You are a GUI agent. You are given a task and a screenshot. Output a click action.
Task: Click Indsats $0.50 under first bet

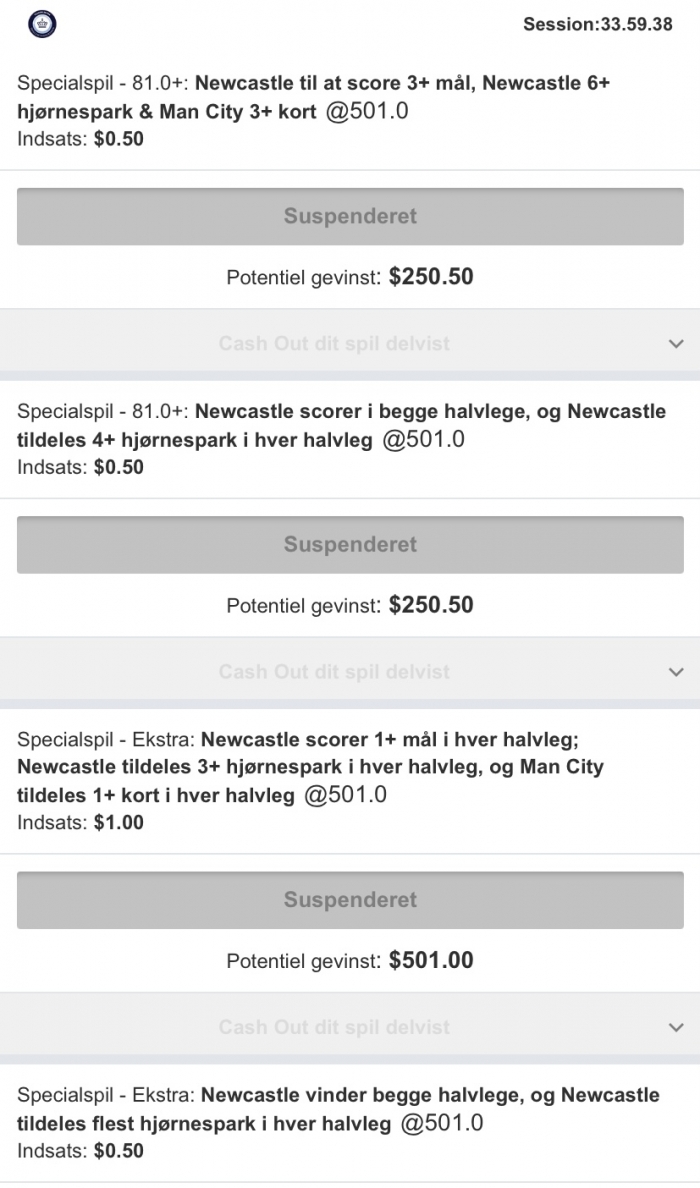pyautogui.click(x=80, y=139)
